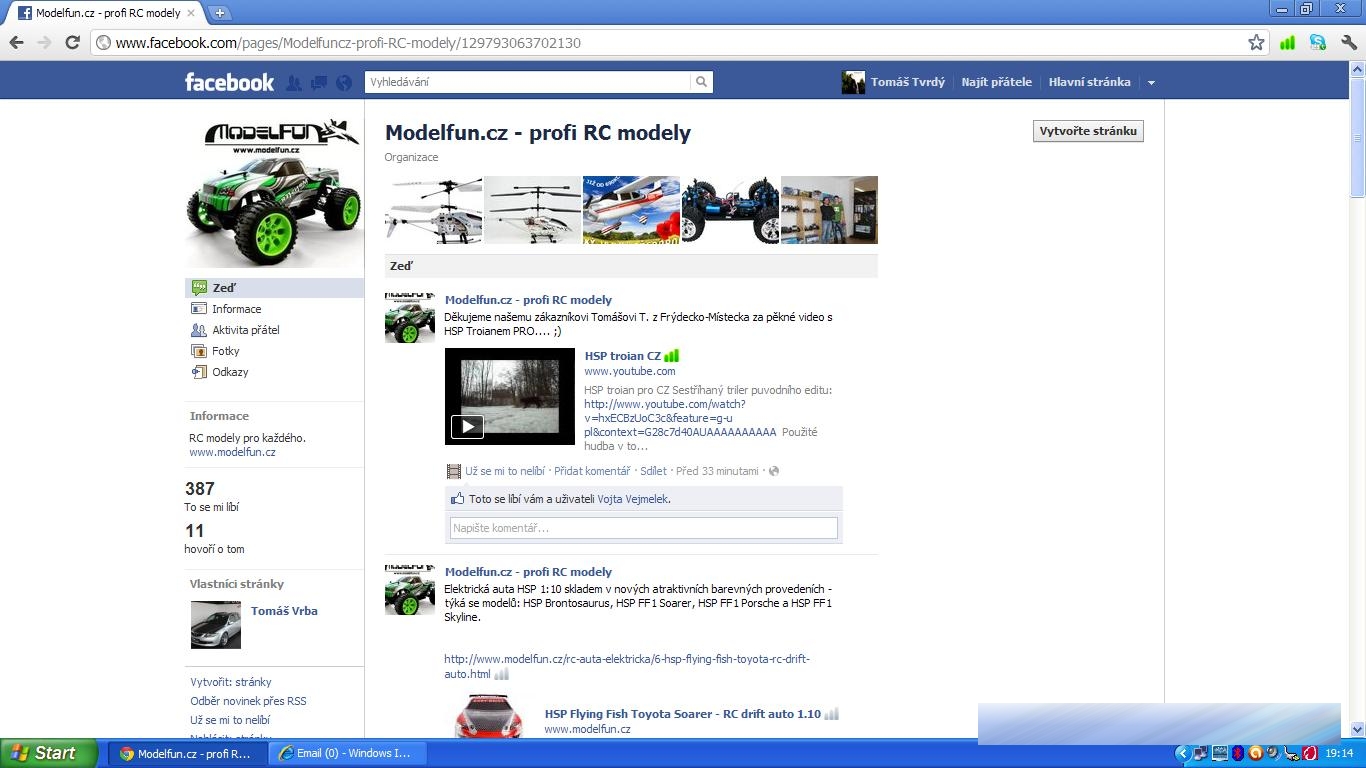
Task: Click the Modelfun page profile picture
Action: pyautogui.click(x=274, y=192)
